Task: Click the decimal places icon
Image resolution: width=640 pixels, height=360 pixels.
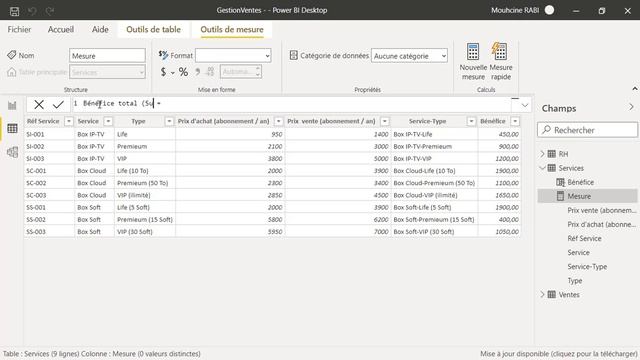Action: pyautogui.click(x=210, y=72)
